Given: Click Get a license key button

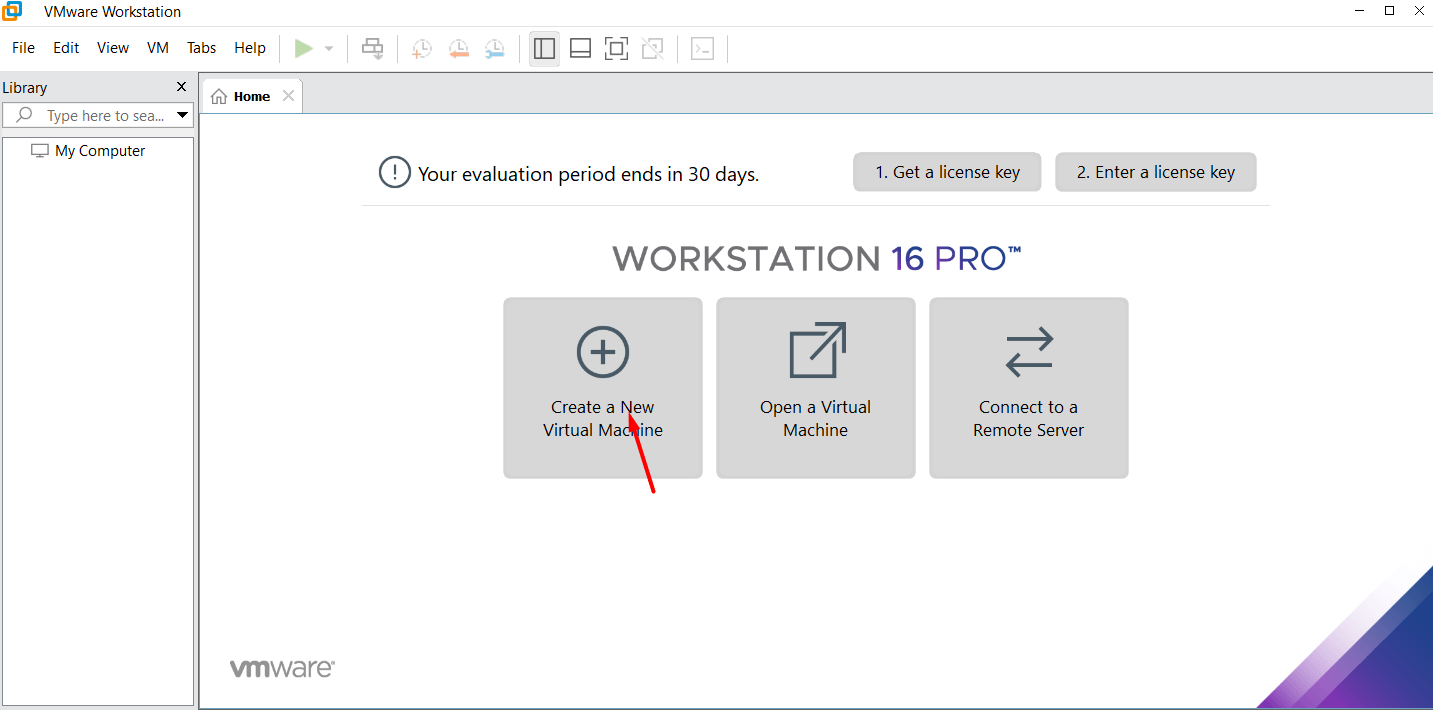Looking at the screenshot, I should (x=947, y=172).
